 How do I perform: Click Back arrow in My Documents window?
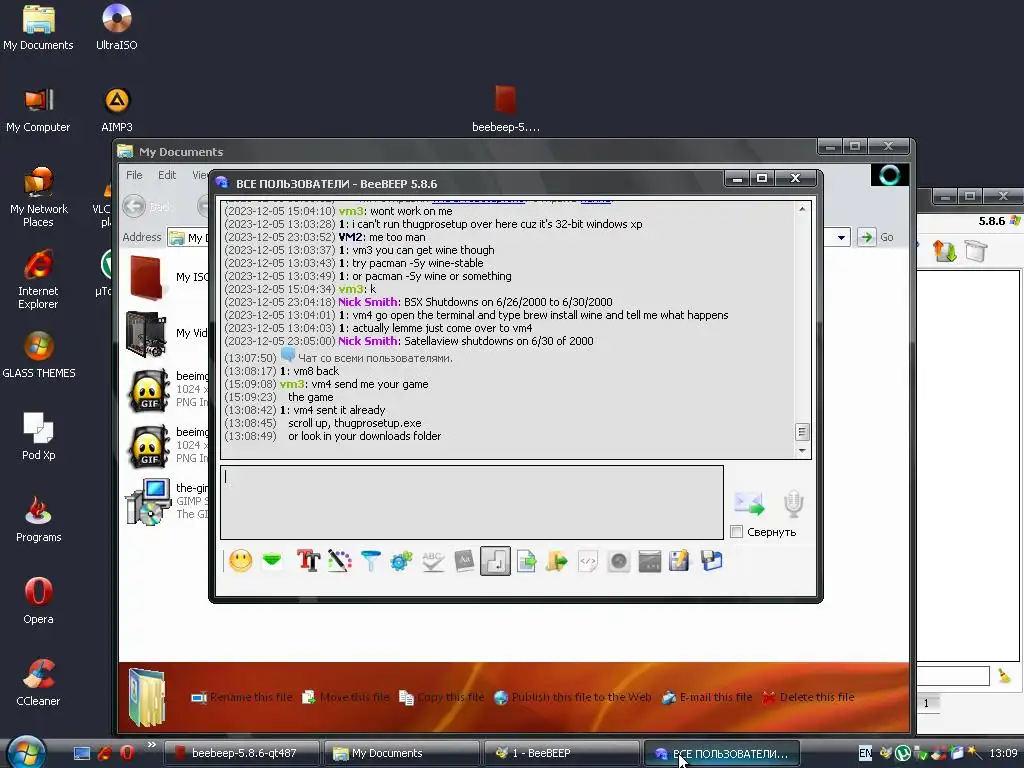click(x=135, y=206)
